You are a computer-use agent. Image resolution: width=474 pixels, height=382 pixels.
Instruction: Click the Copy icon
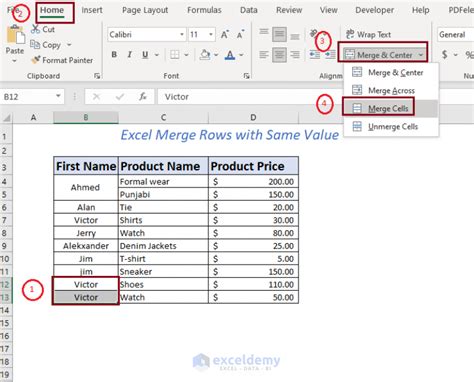tap(35, 45)
